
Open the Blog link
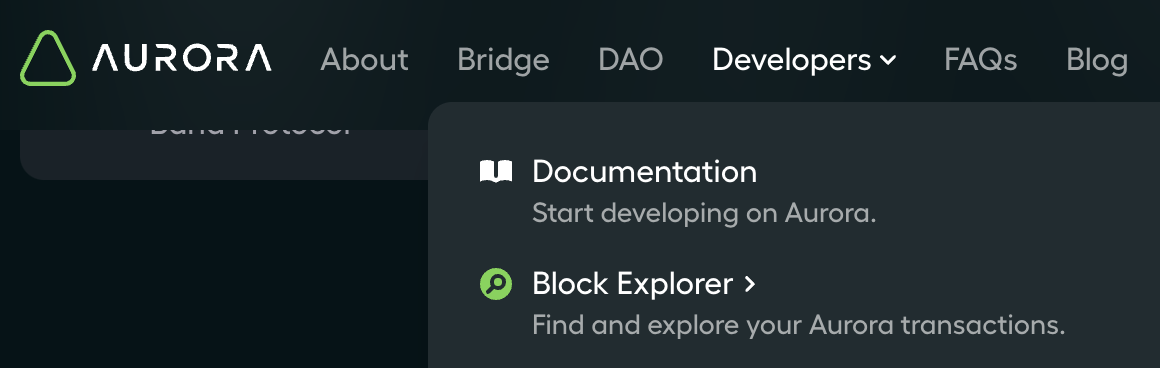1097,60
